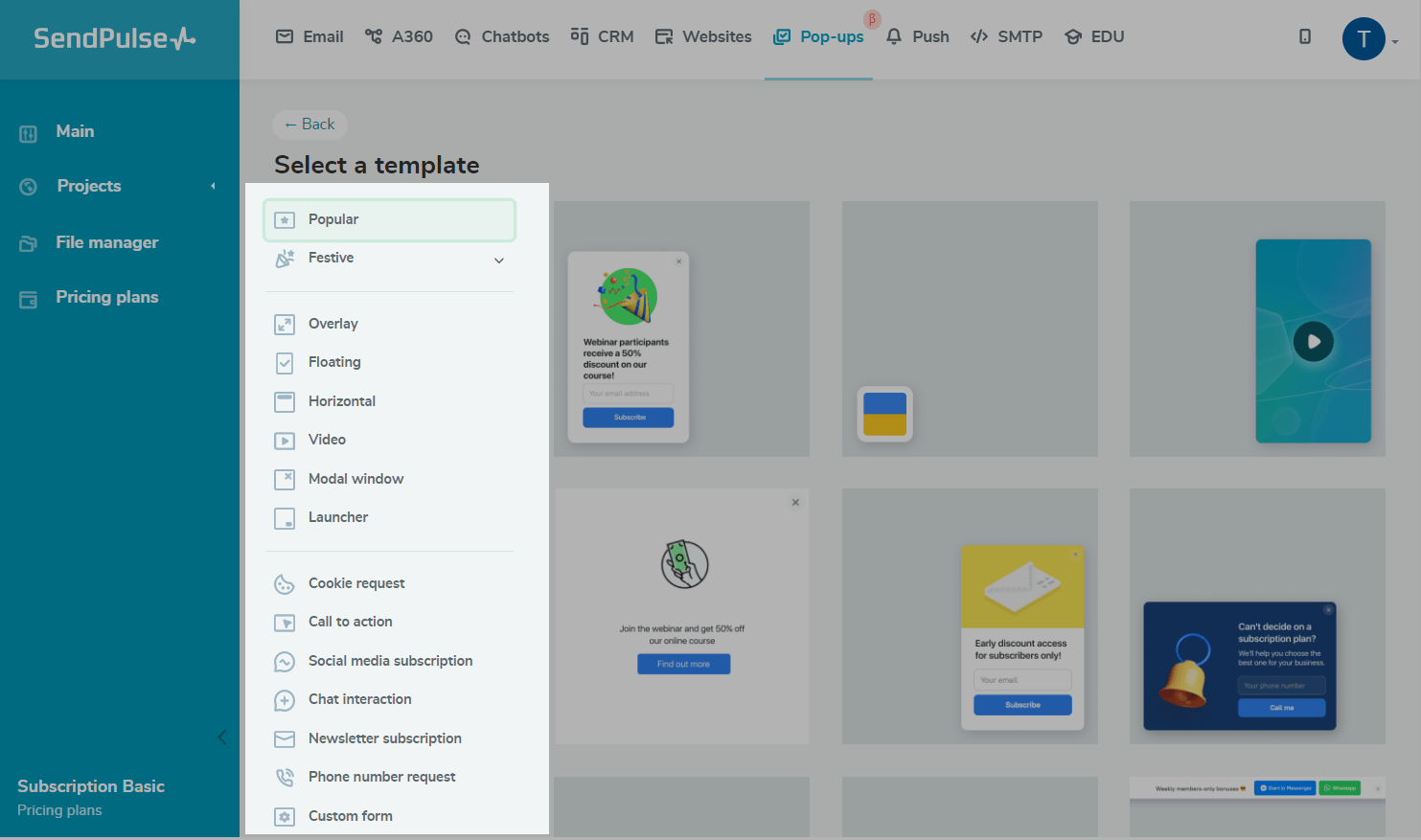Choose the Can't decide subscription plan template
Screen dimensions: 1421x840
1257,617
